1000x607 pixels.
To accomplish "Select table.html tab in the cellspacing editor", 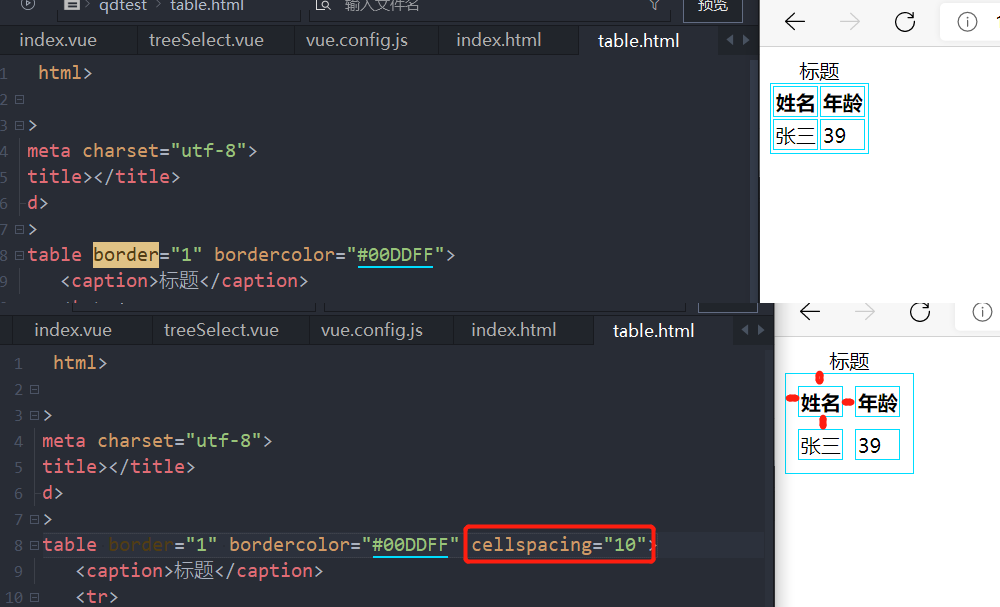I will pos(654,331).
